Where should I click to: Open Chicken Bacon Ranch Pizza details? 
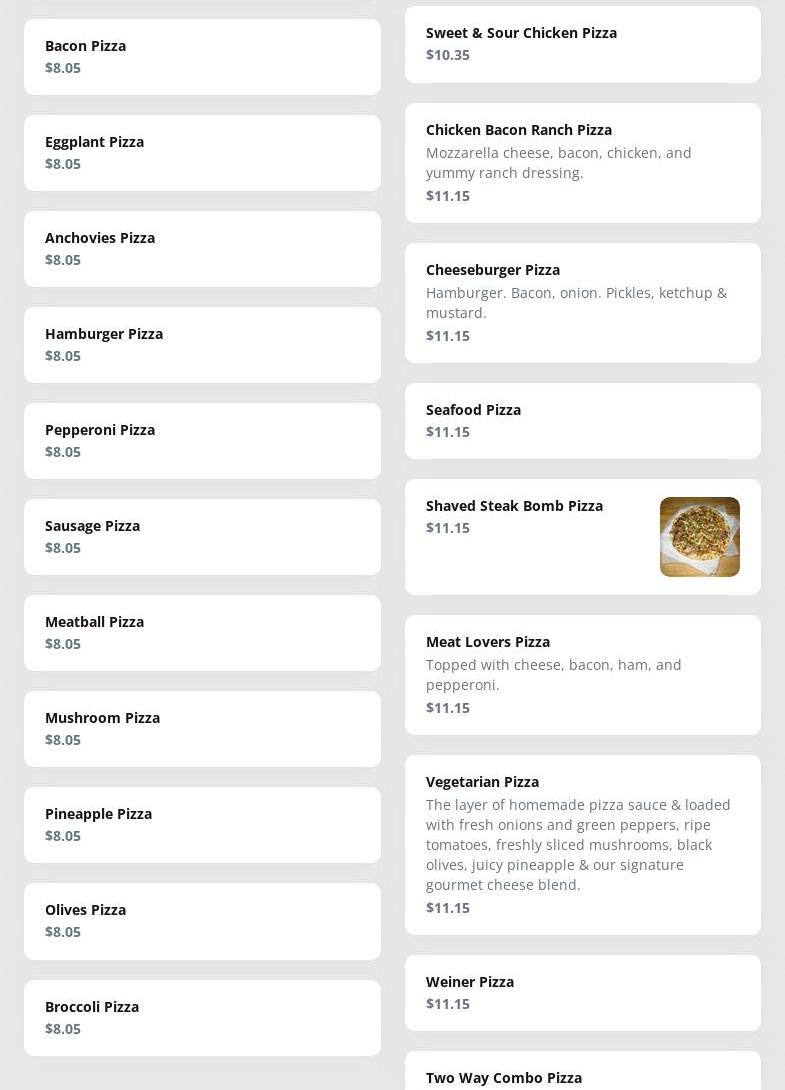[x=582, y=163]
